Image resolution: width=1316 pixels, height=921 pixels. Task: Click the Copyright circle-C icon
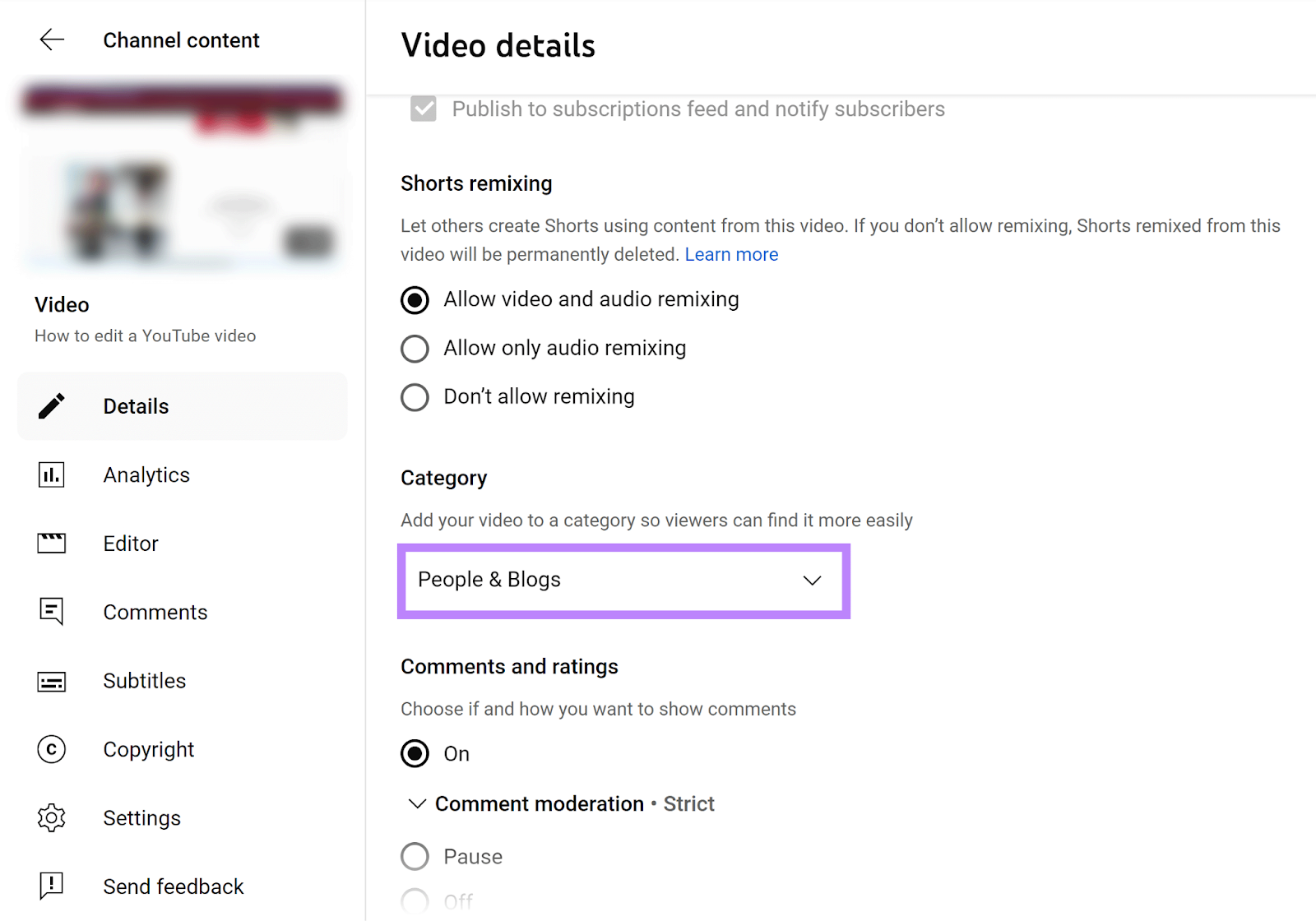click(52, 749)
